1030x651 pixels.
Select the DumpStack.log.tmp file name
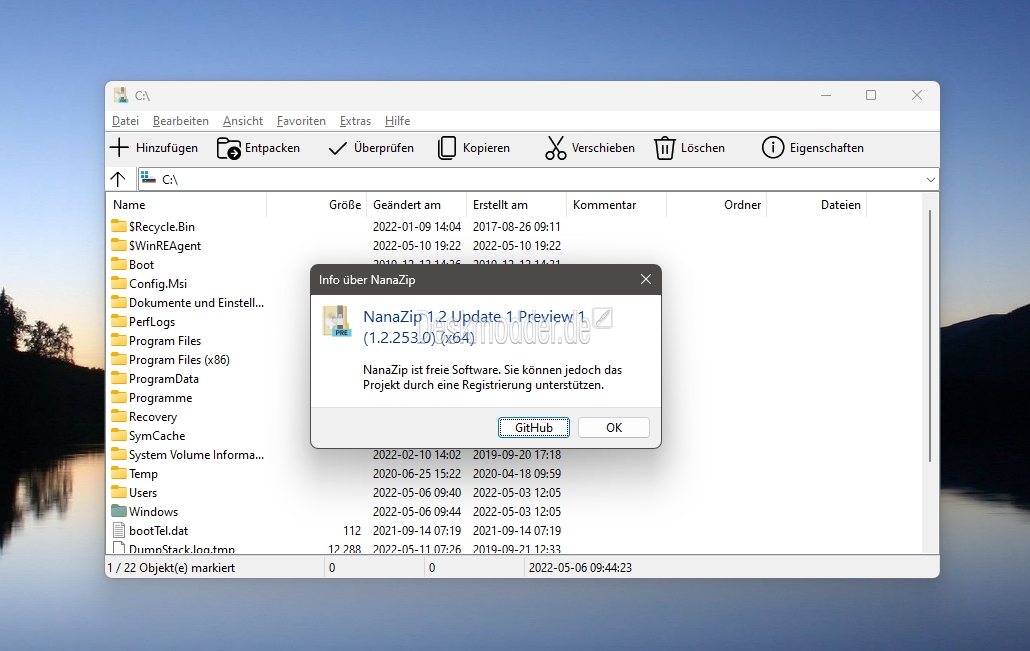pyautogui.click(x=182, y=549)
